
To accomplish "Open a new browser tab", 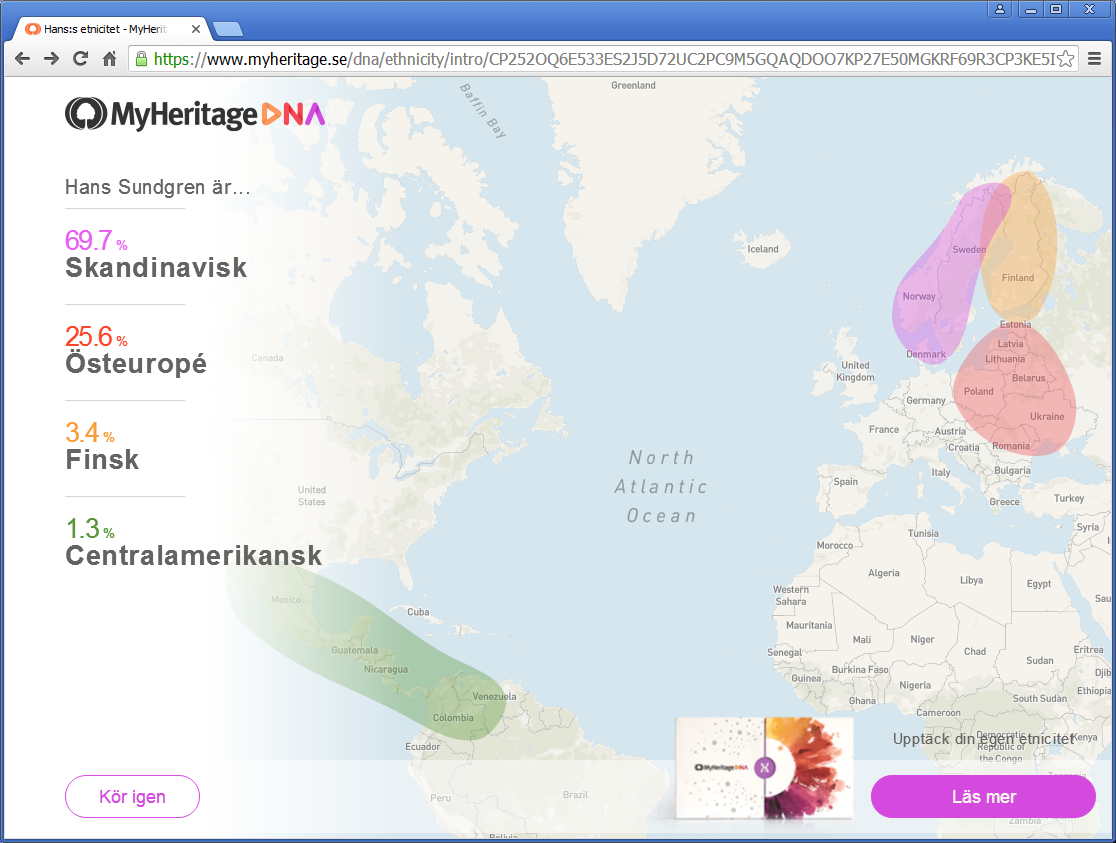I will pyautogui.click(x=228, y=29).
